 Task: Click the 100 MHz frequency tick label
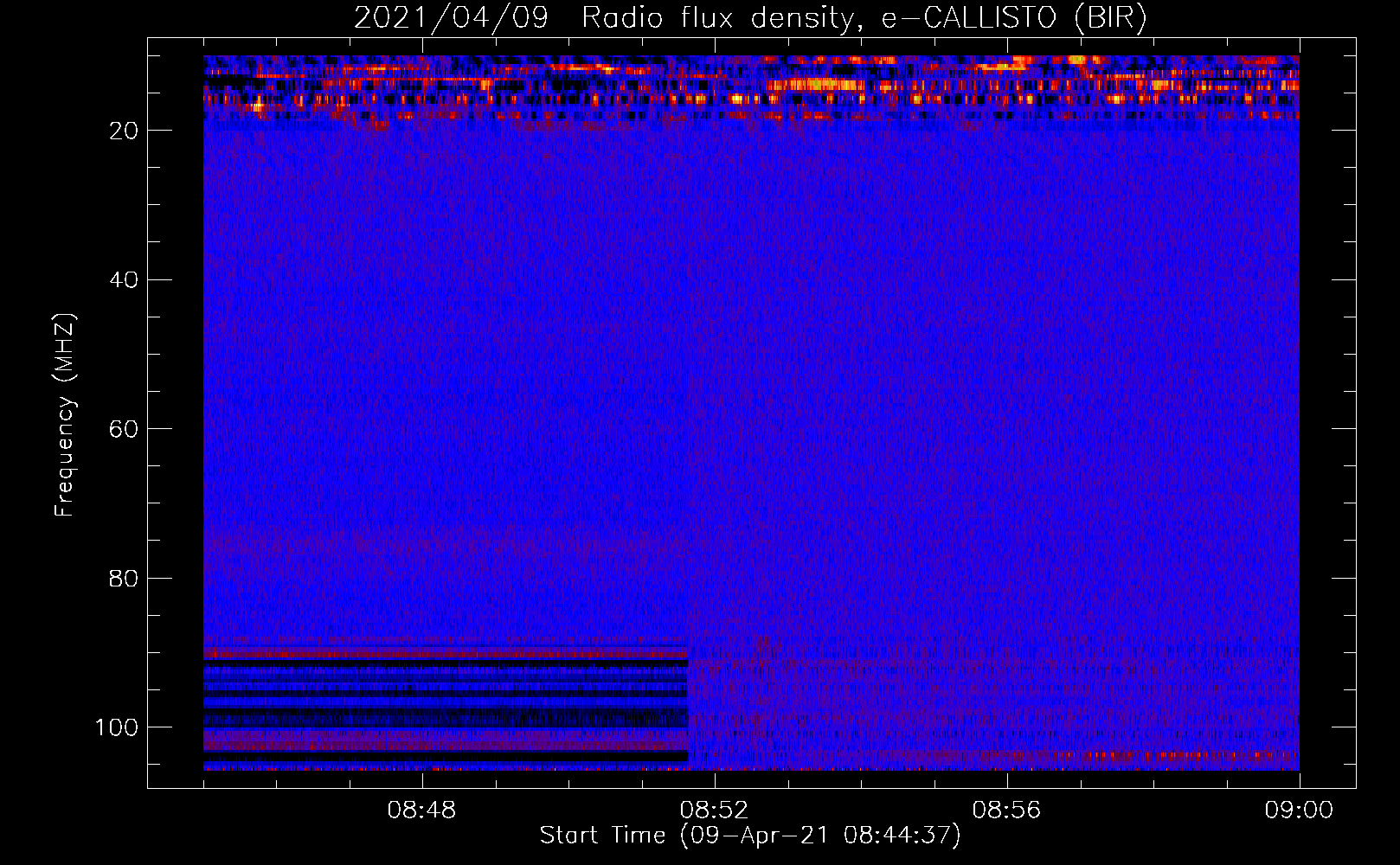tap(117, 727)
